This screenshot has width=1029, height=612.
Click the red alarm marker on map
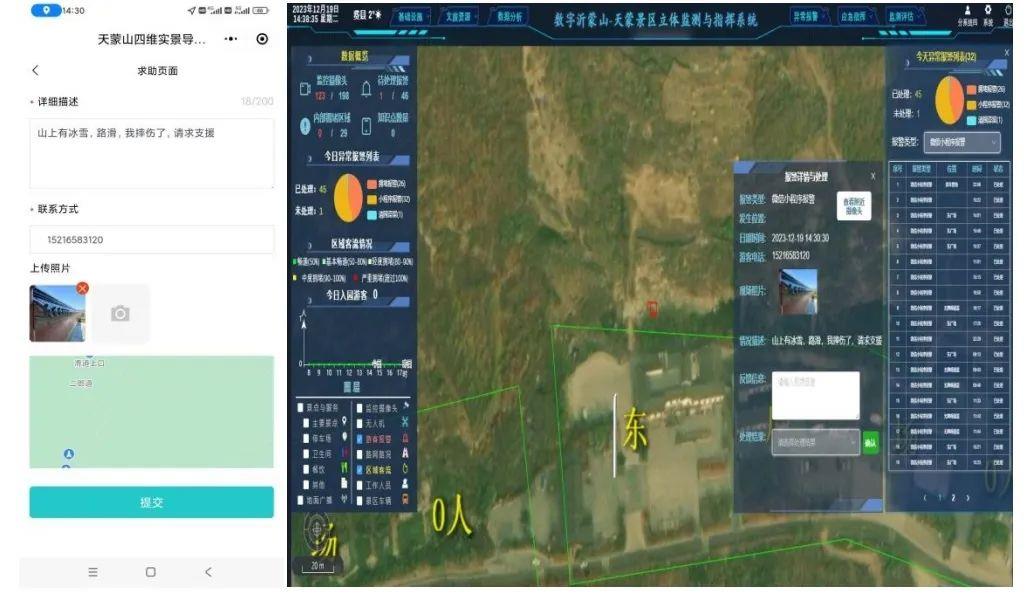[x=652, y=309]
